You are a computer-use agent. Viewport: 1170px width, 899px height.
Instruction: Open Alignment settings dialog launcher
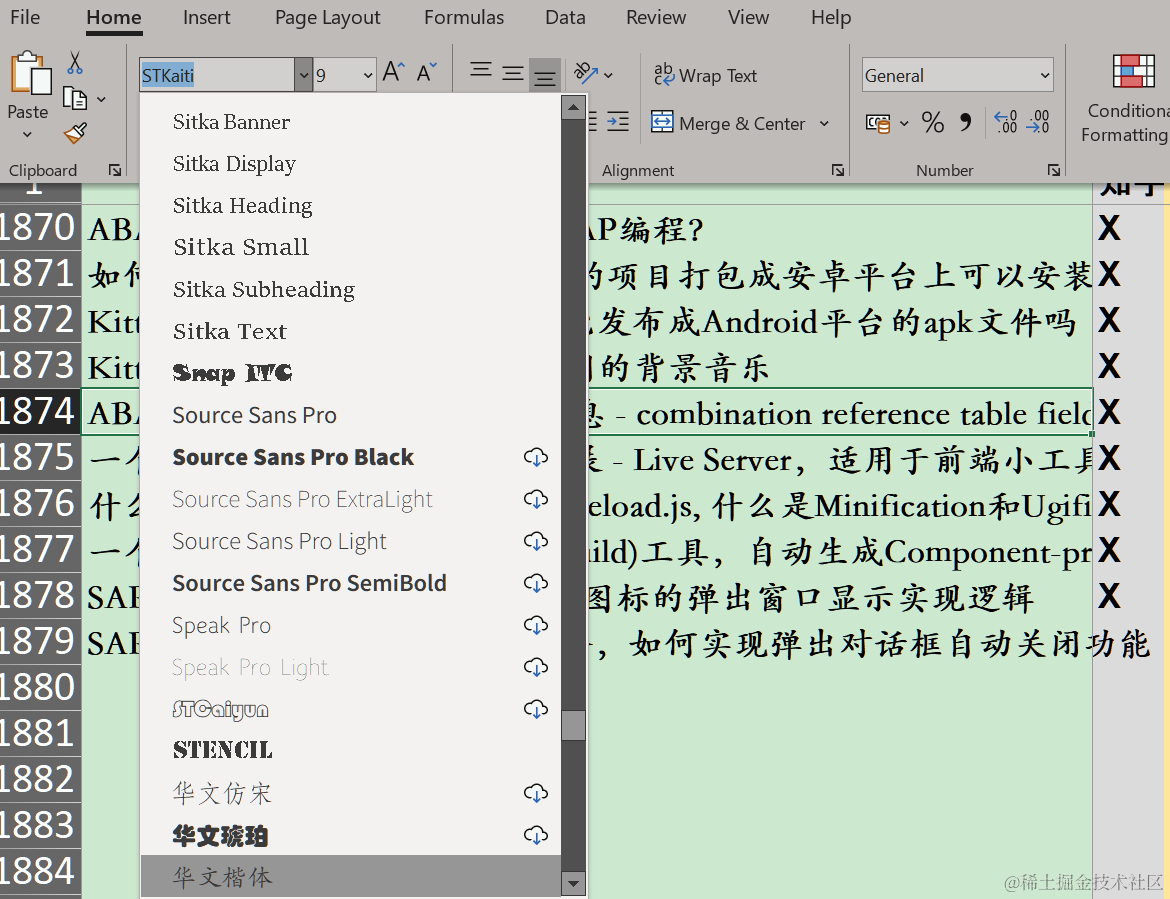point(838,170)
